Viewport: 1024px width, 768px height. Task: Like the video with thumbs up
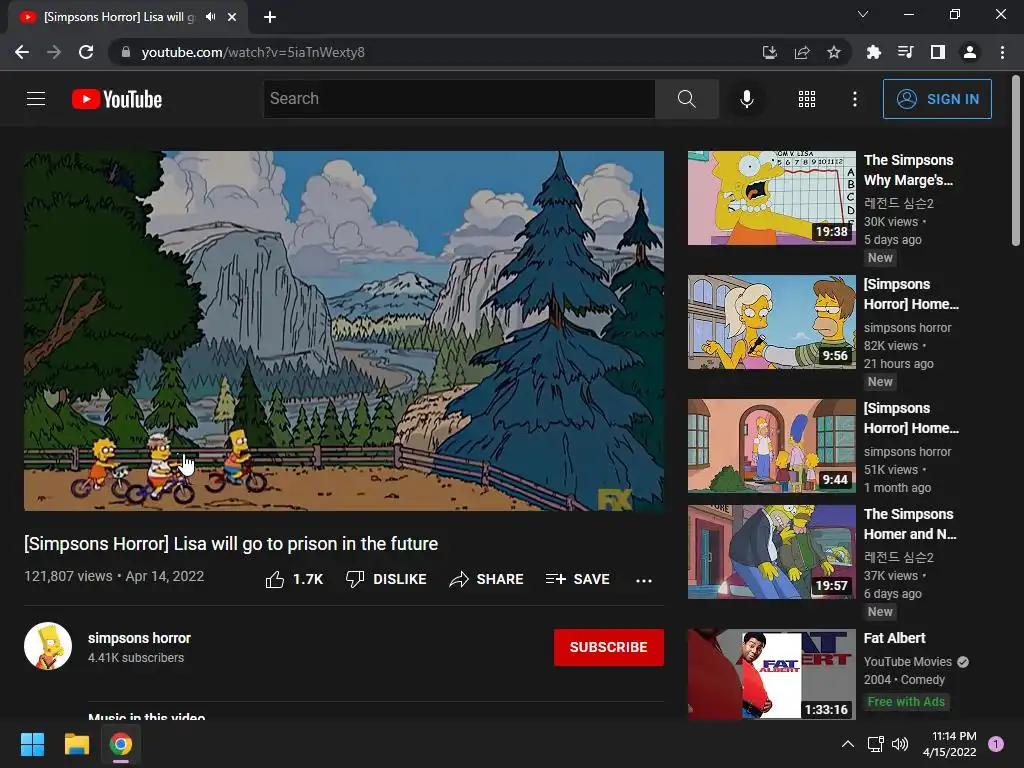pyautogui.click(x=294, y=579)
